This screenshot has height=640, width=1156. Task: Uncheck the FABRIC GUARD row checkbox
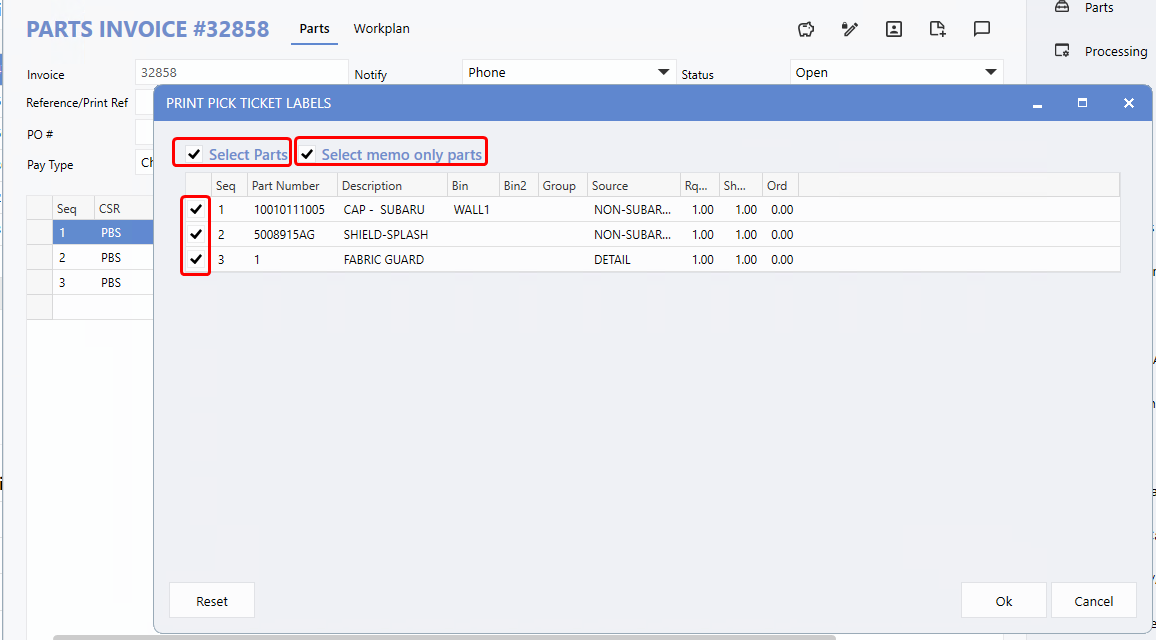tap(197, 260)
